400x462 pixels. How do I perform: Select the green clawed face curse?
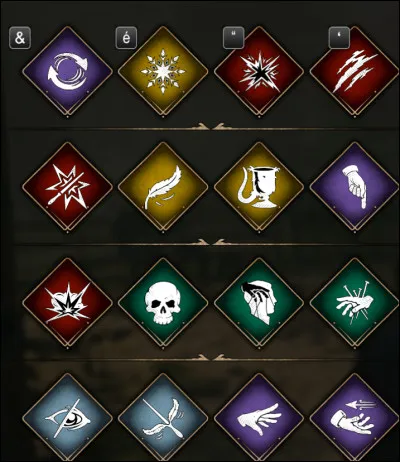click(259, 303)
